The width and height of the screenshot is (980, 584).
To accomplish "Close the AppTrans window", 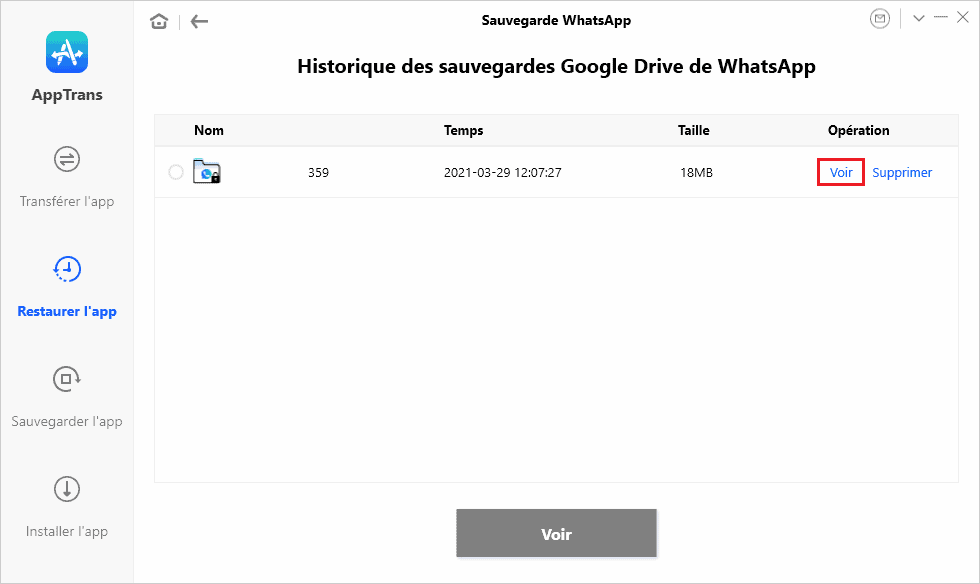I will click(x=963, y=18).
